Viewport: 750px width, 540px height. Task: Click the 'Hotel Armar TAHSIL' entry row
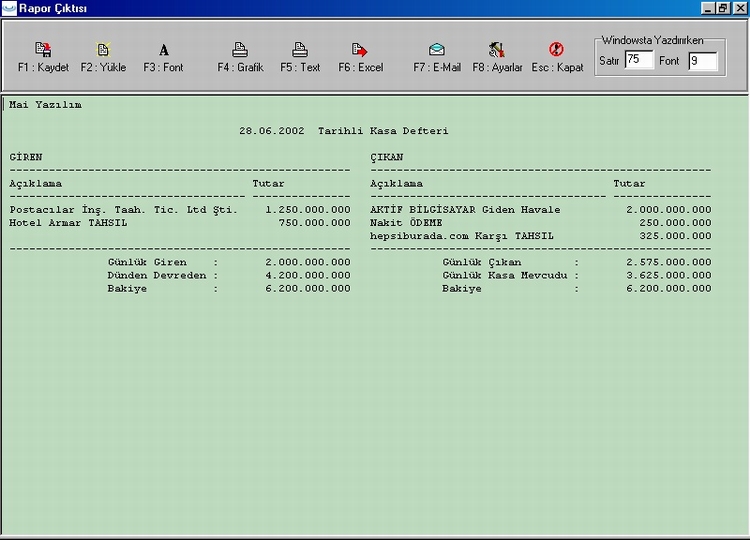click(x=68, y=223)
